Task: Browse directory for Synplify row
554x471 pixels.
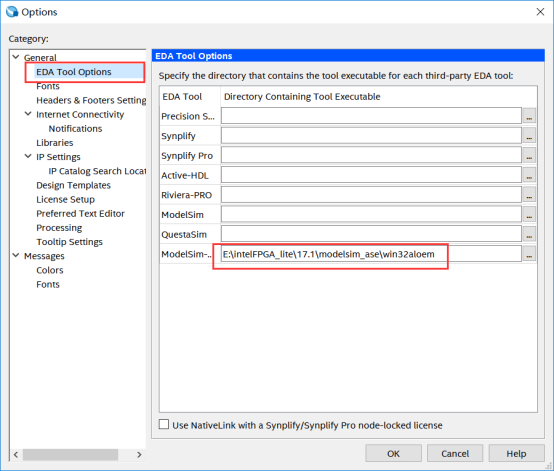Action: click(529, 136)
